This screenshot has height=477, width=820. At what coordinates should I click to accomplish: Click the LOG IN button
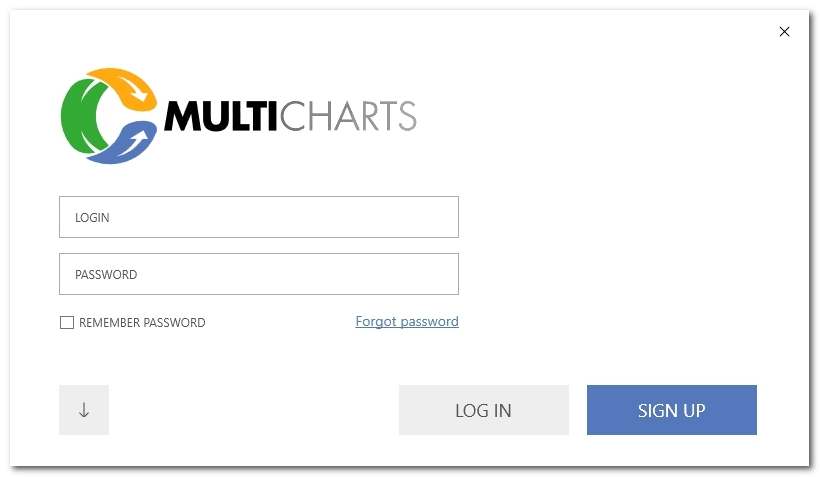point(484,410)
